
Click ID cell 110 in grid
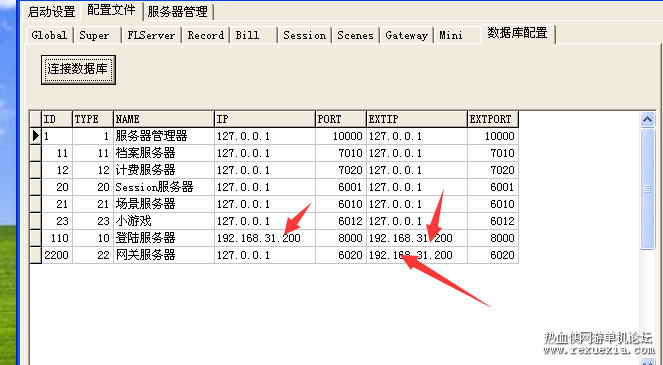click(x=57, y=238)
